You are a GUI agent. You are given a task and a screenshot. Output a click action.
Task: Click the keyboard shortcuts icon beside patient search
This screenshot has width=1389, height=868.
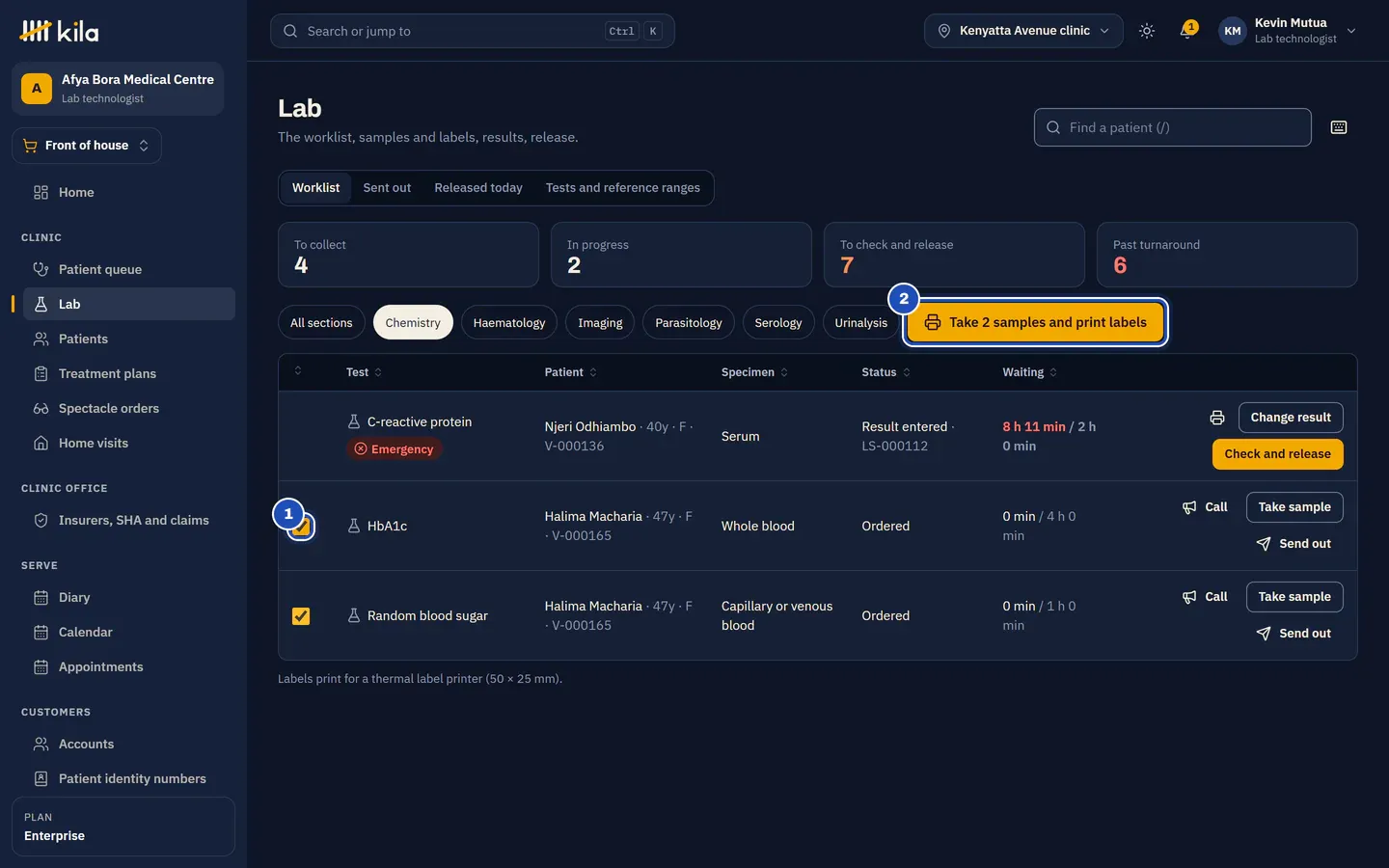[x=1339, y=127]
